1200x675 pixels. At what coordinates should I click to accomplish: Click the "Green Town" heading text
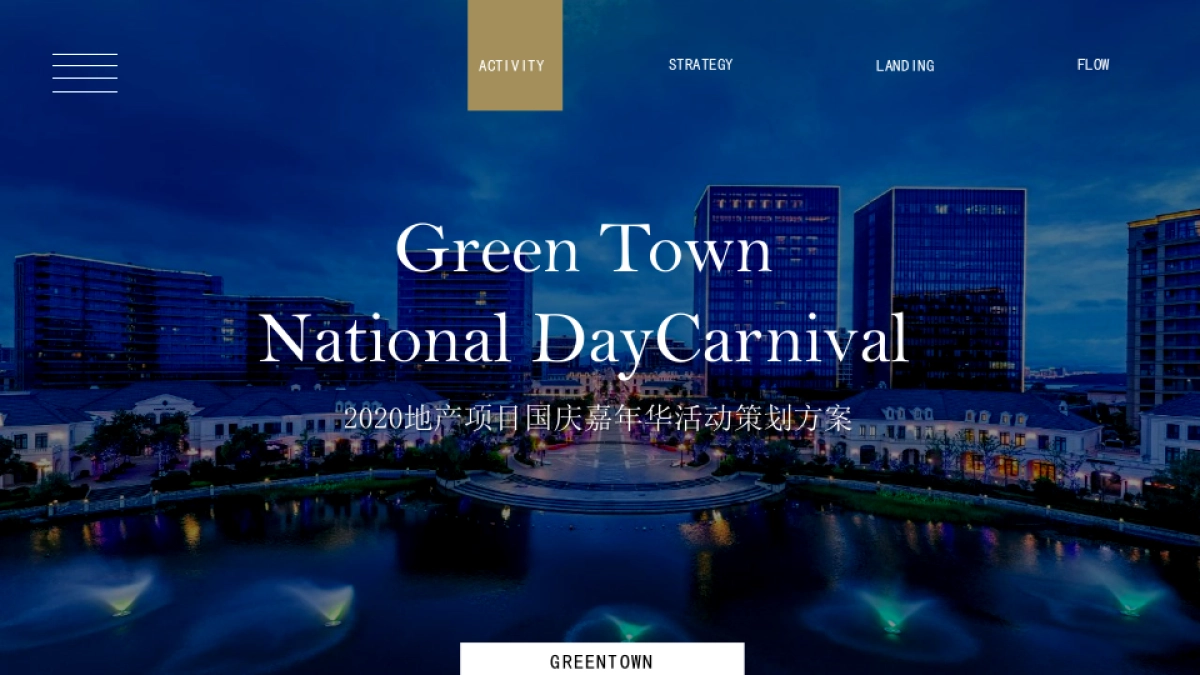point(584,248)
